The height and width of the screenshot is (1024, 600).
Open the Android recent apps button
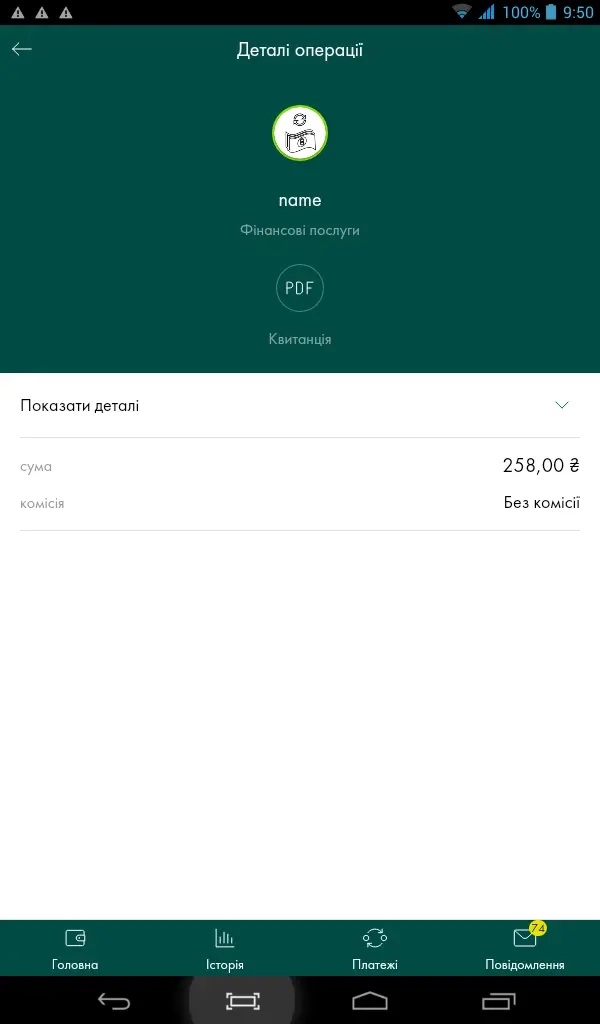tap(499, 1001)
